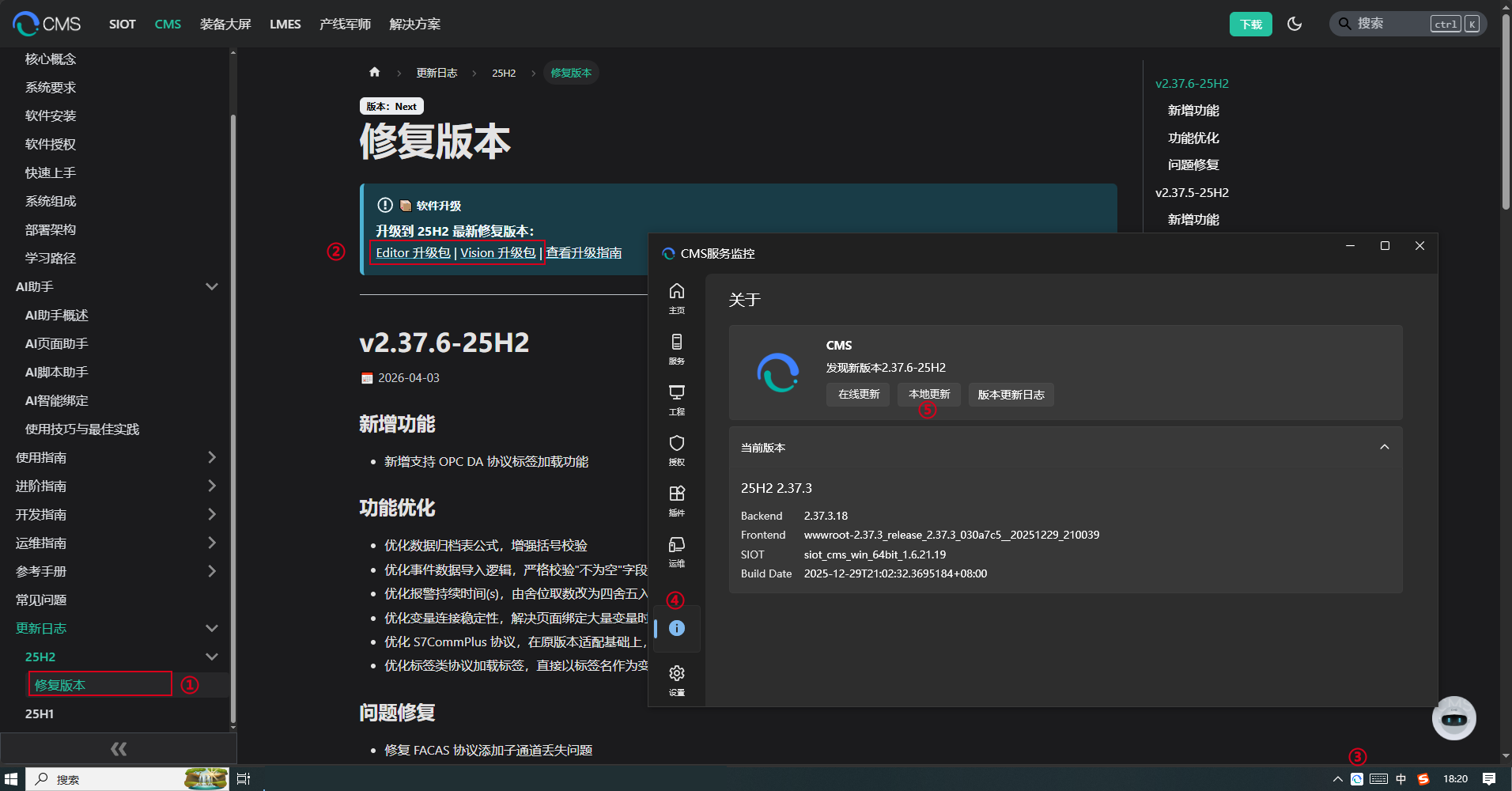1512x791 pixels.
Task: Open the 授权 shield icon
Action: click(676, 449)
